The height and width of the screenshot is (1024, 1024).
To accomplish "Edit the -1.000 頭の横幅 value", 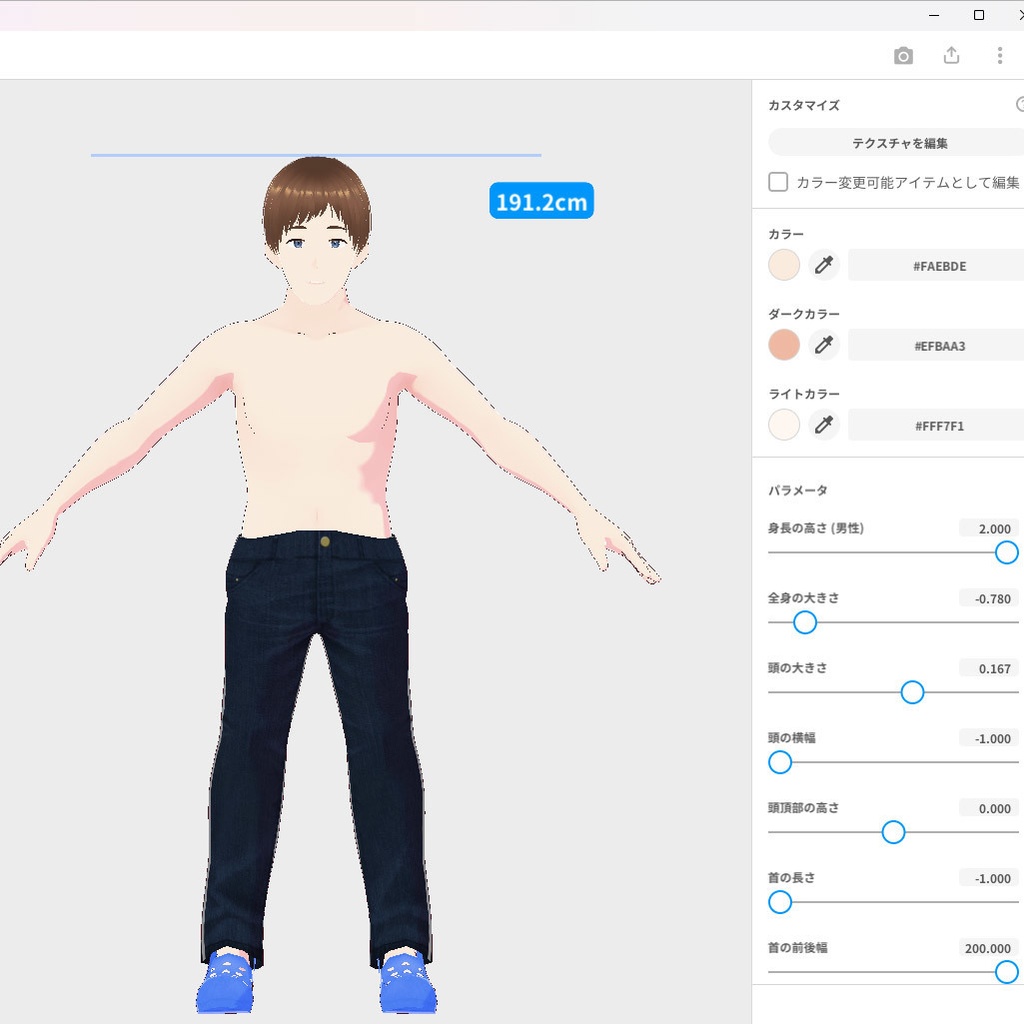I will (989, 738).
